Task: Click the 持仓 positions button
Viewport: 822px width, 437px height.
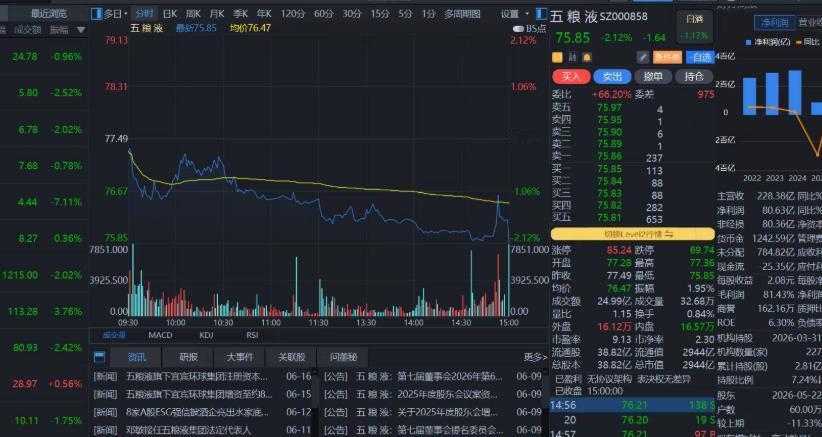Action: [x=694, y=77]
